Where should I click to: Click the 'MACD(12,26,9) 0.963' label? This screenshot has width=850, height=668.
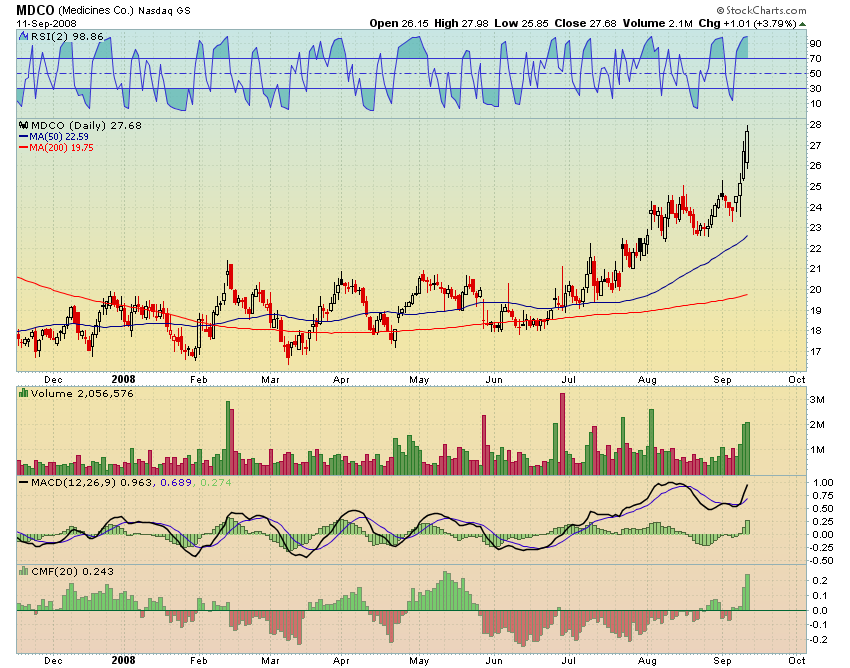92,482
